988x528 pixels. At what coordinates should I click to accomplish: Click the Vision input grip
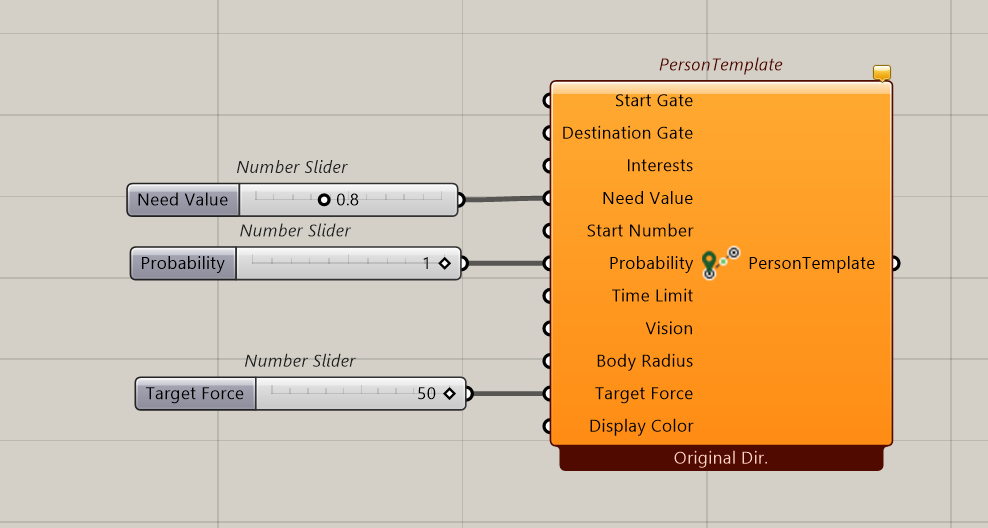(x=547, y=328)
